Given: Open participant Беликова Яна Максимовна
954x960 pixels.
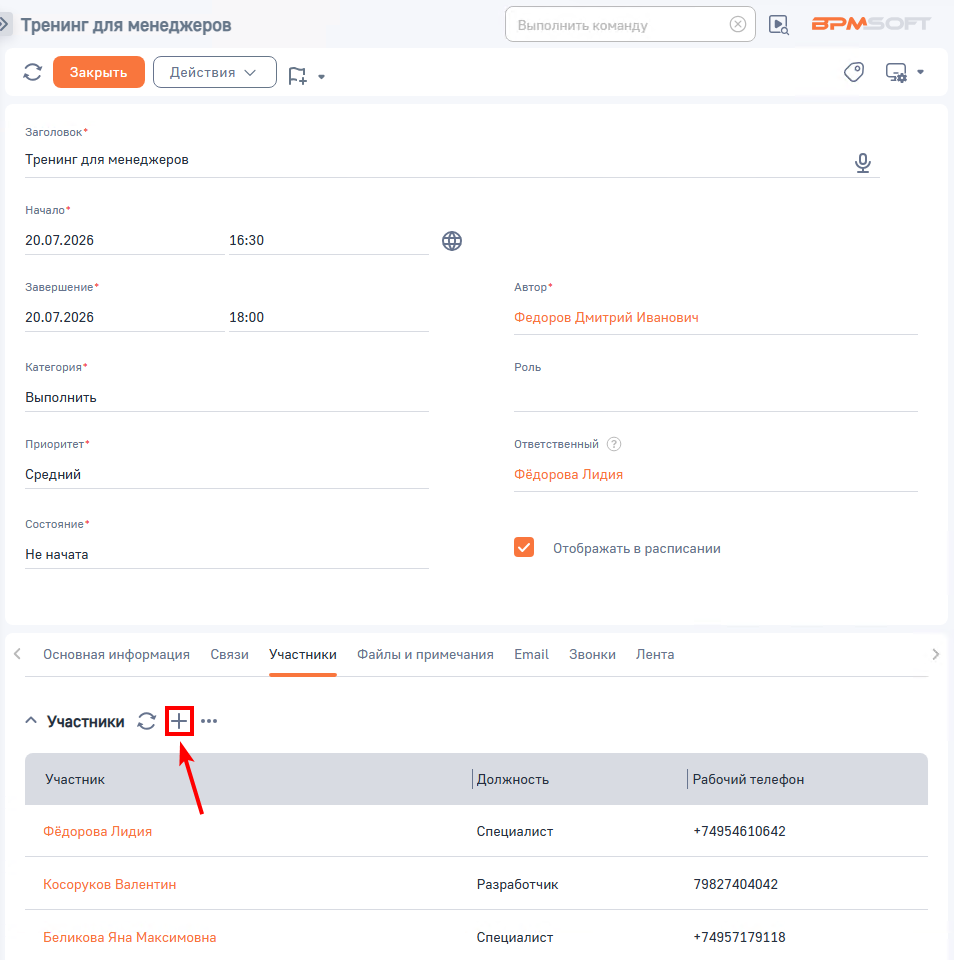Looking at the screenshot, I should (x=130, y=937).
